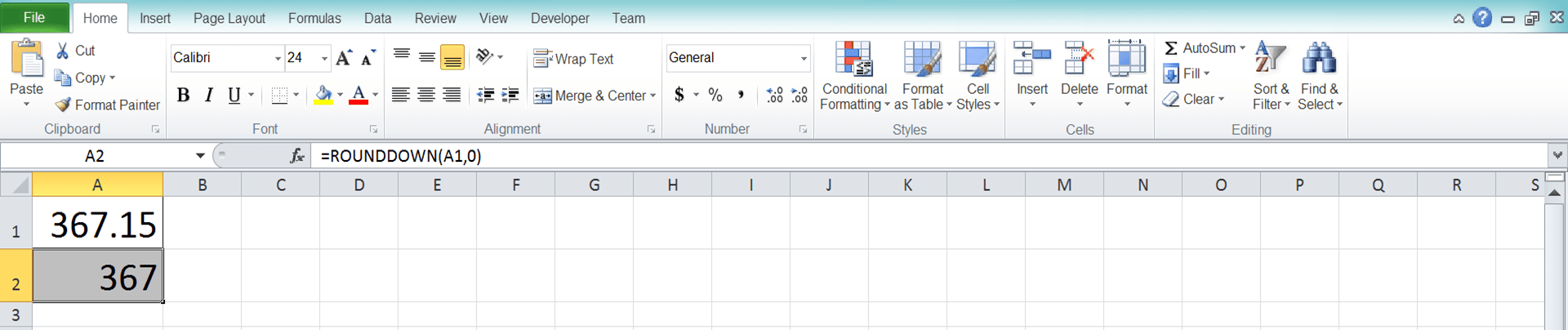Open Format as Table gallery
Viewport: 1568px width, 330px height.
click(x=923, y=75)
